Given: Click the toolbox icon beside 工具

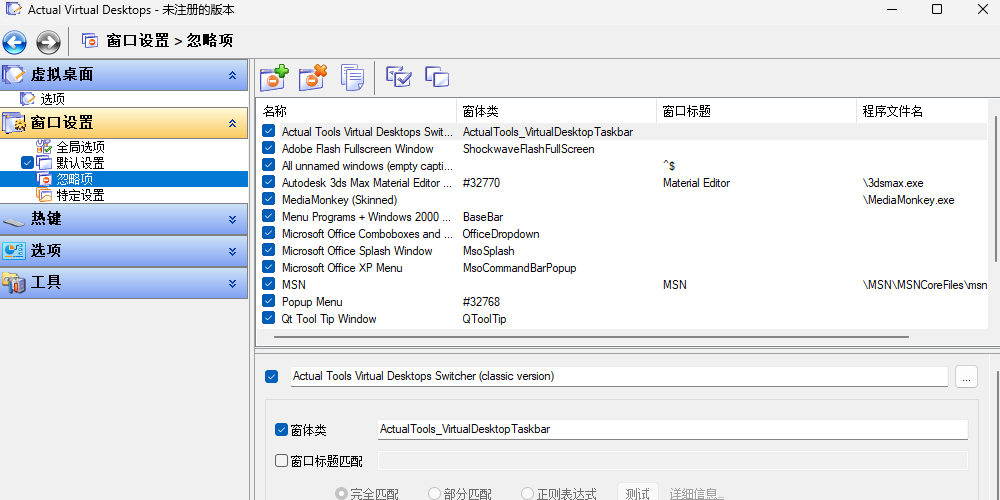Looking at the screenshot, I should pos(13,282).
